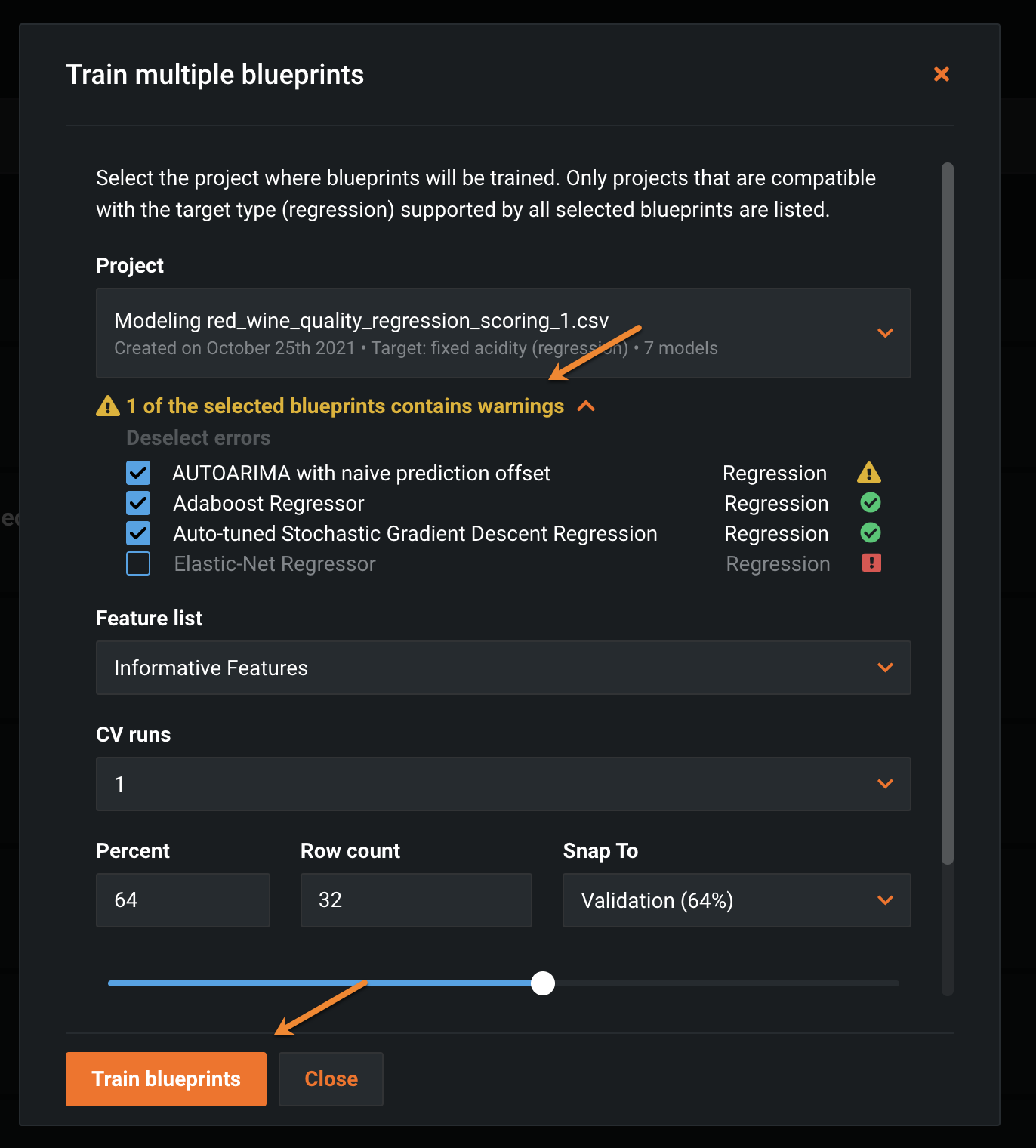Uncheck the Adaboost Regressor blueprint
Image resolution: width=1036 pixels, height=1148 pixels.
tap(138, 504)
